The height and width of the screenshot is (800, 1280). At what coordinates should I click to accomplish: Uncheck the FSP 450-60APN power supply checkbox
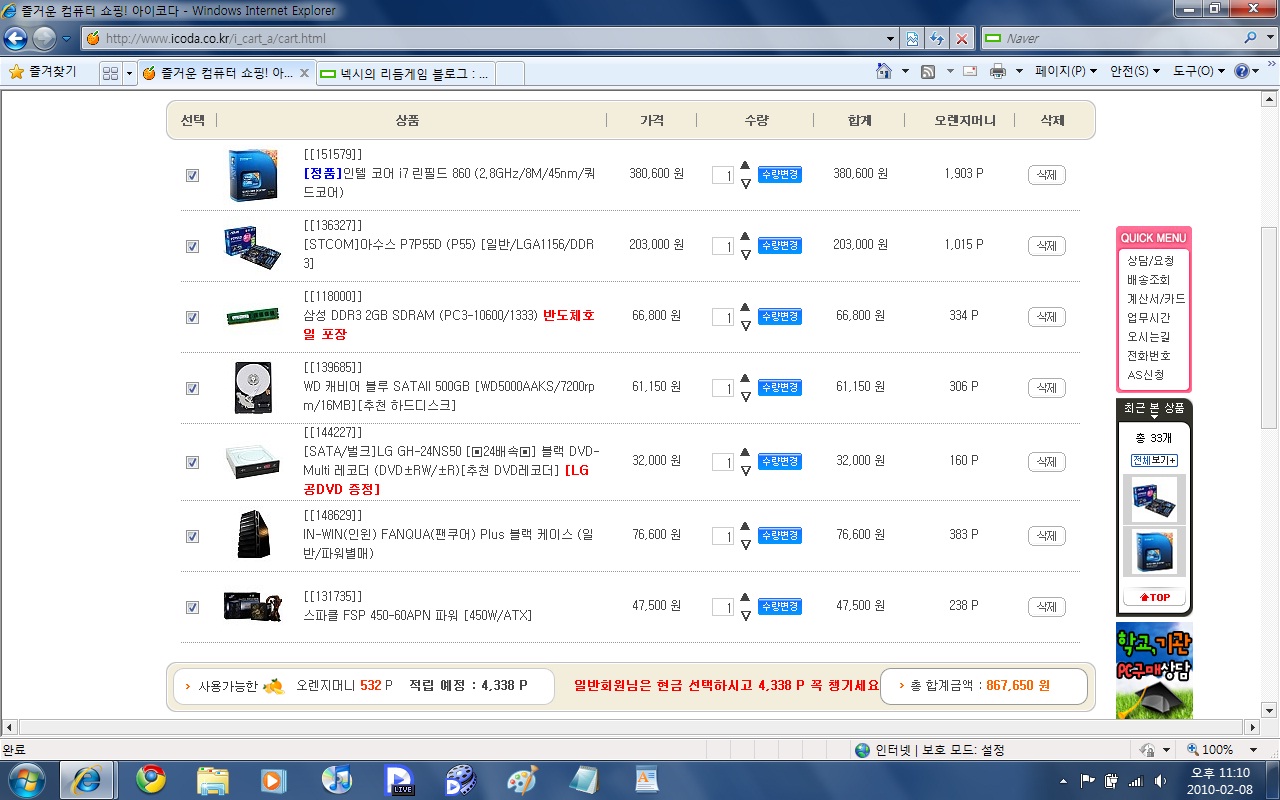192,607
